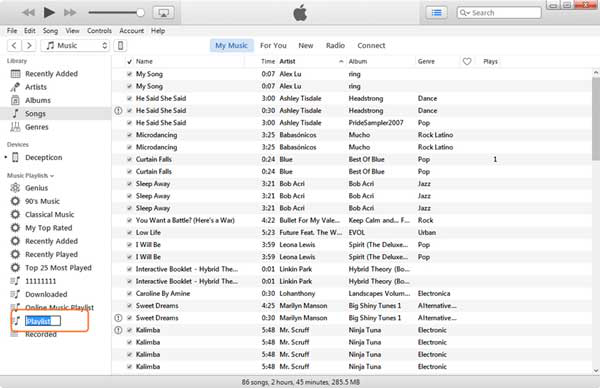Image resolution: width=600 pixels, height=388 pixels.
Task: Switch to the My Music tab
Action: (232, 46)
